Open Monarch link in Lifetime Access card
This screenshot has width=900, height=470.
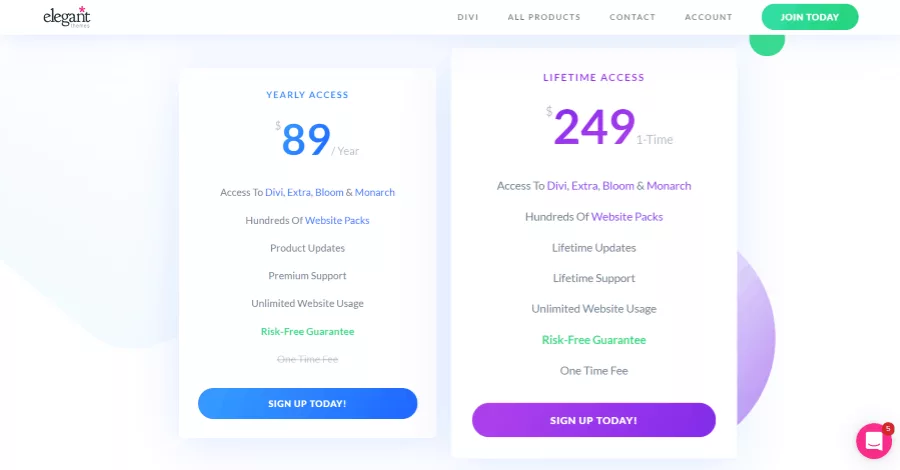(x=669, y=186)
